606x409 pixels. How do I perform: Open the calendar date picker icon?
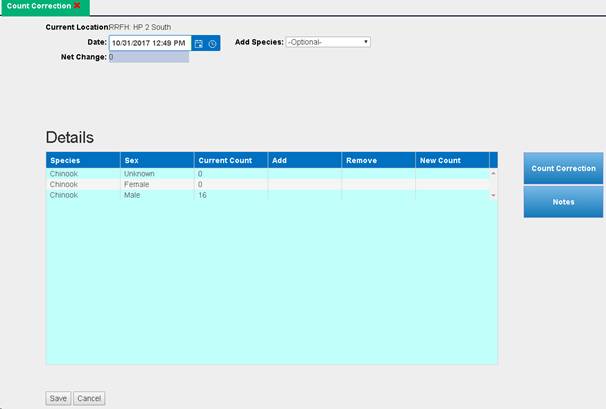point(199,44)
